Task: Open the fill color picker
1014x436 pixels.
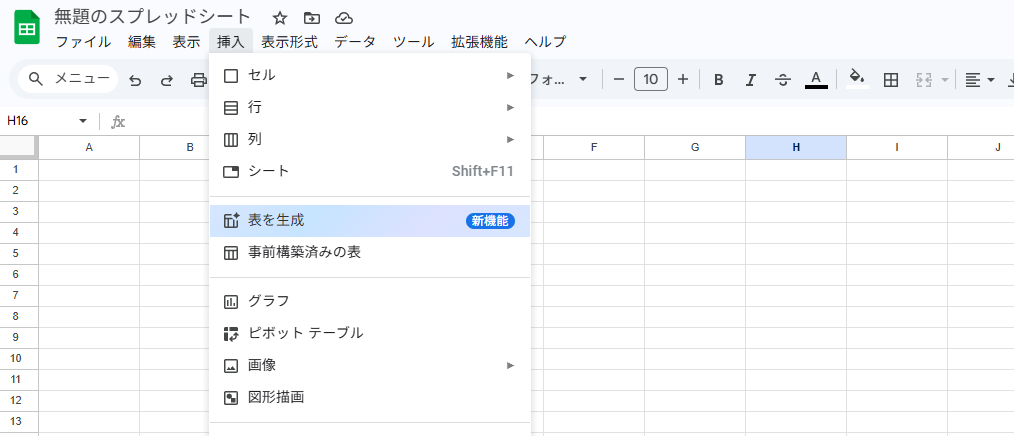Action: pyautogui.click(x=856, y=80)
